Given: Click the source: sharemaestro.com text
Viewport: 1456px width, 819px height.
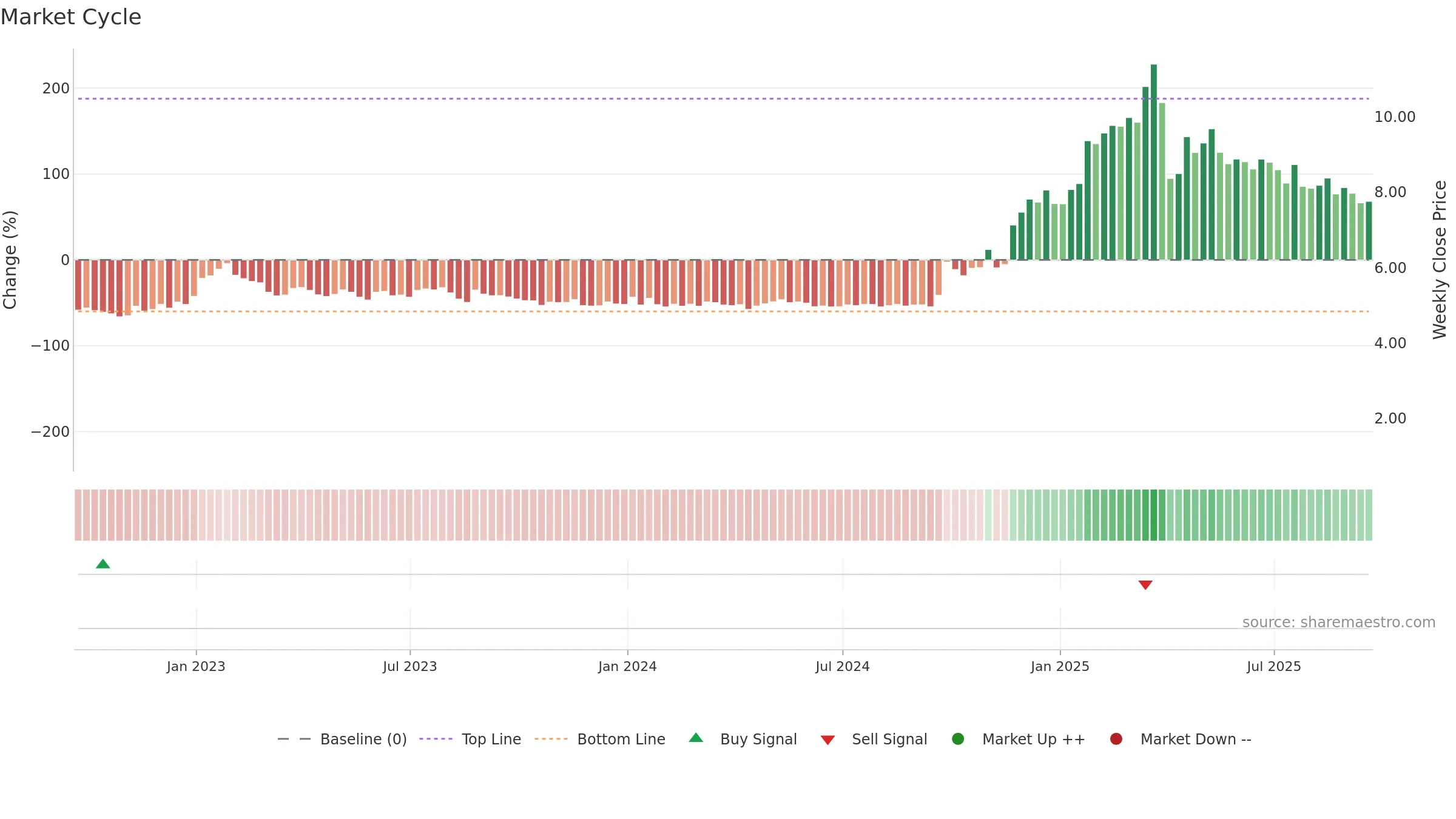Looking at the screenshot, I should (x=1339, y=622).
